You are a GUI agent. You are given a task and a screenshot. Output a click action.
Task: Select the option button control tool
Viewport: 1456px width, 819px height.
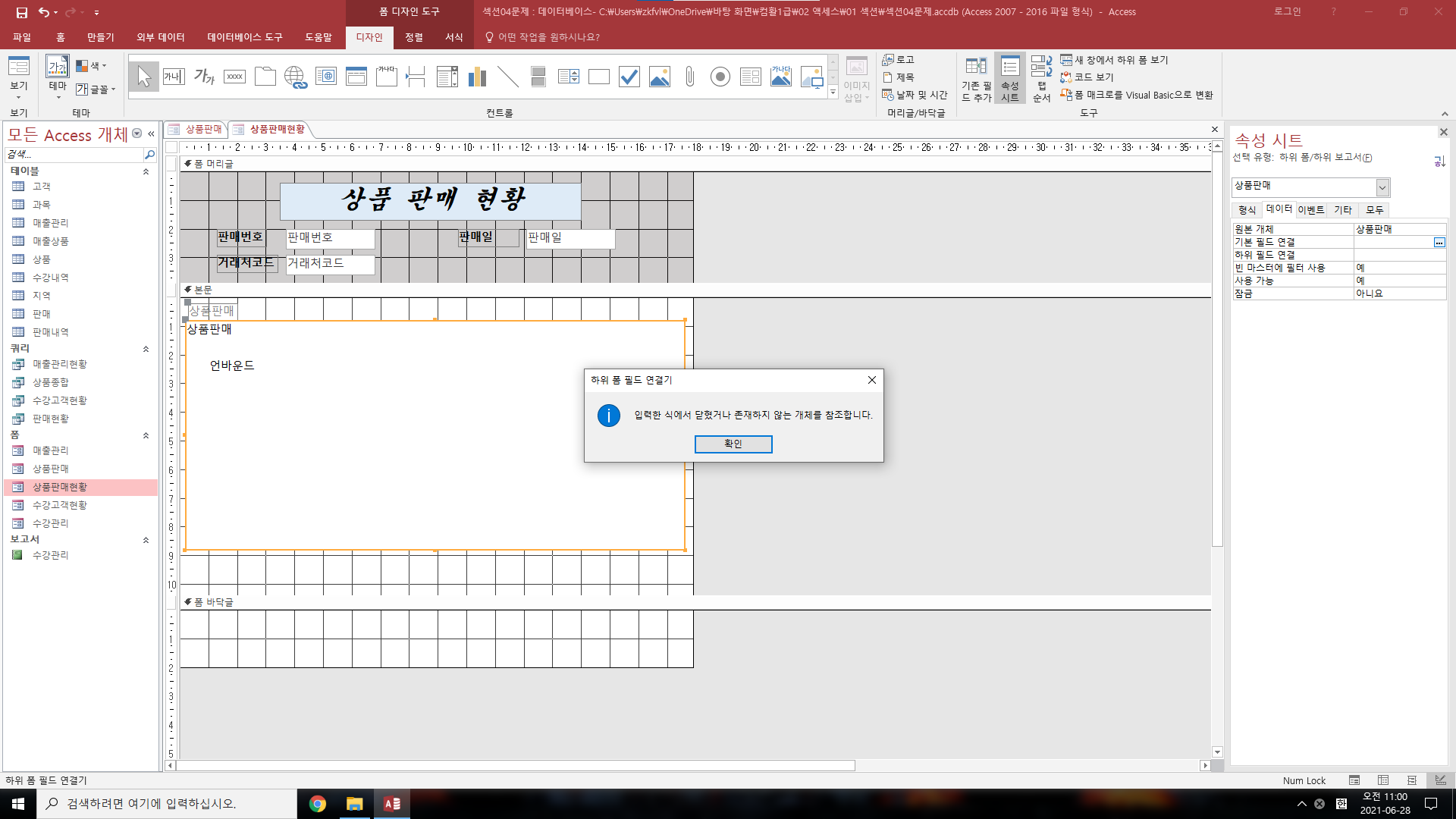[x=720, y=77]
